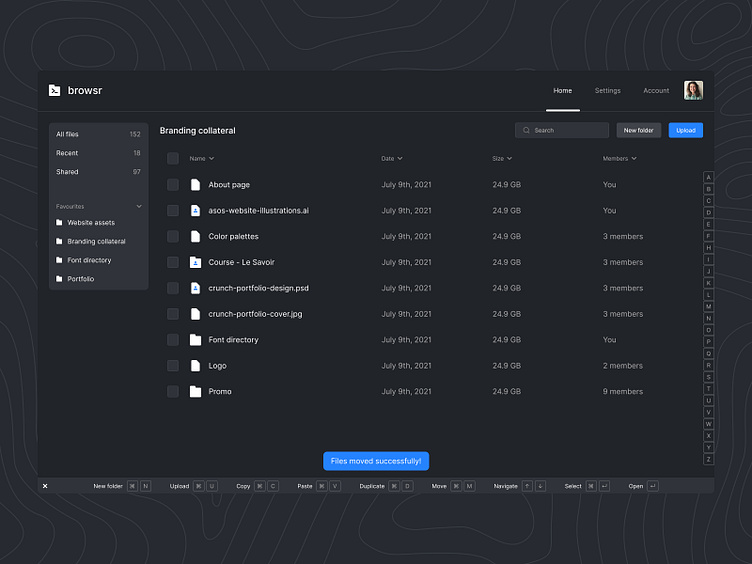The height and width of the screenshot is (564, 752).
Task: Collapse the Favourites section chevron
Action: click(x=139, y=207)
